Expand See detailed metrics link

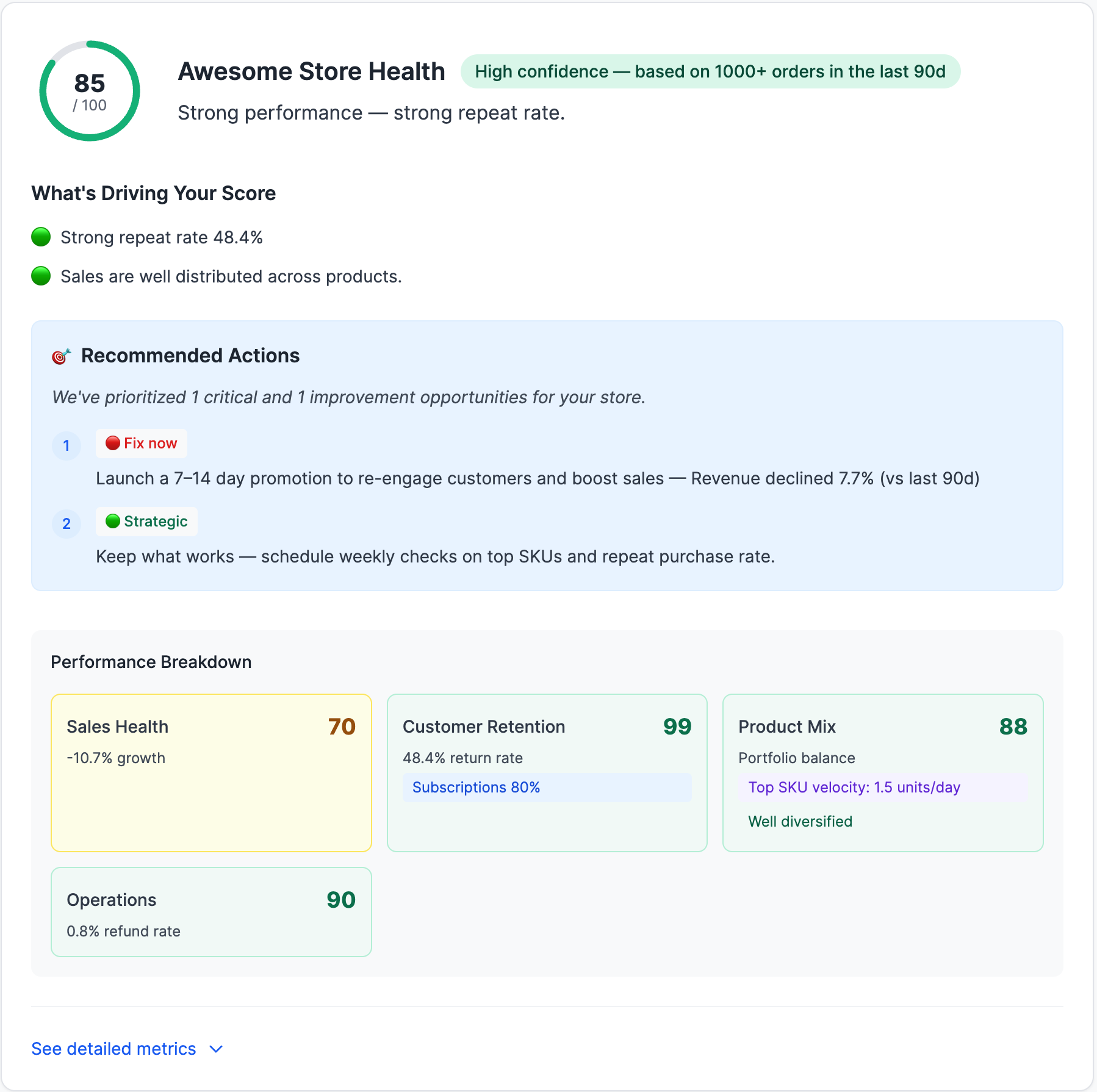pos(114,1049)
